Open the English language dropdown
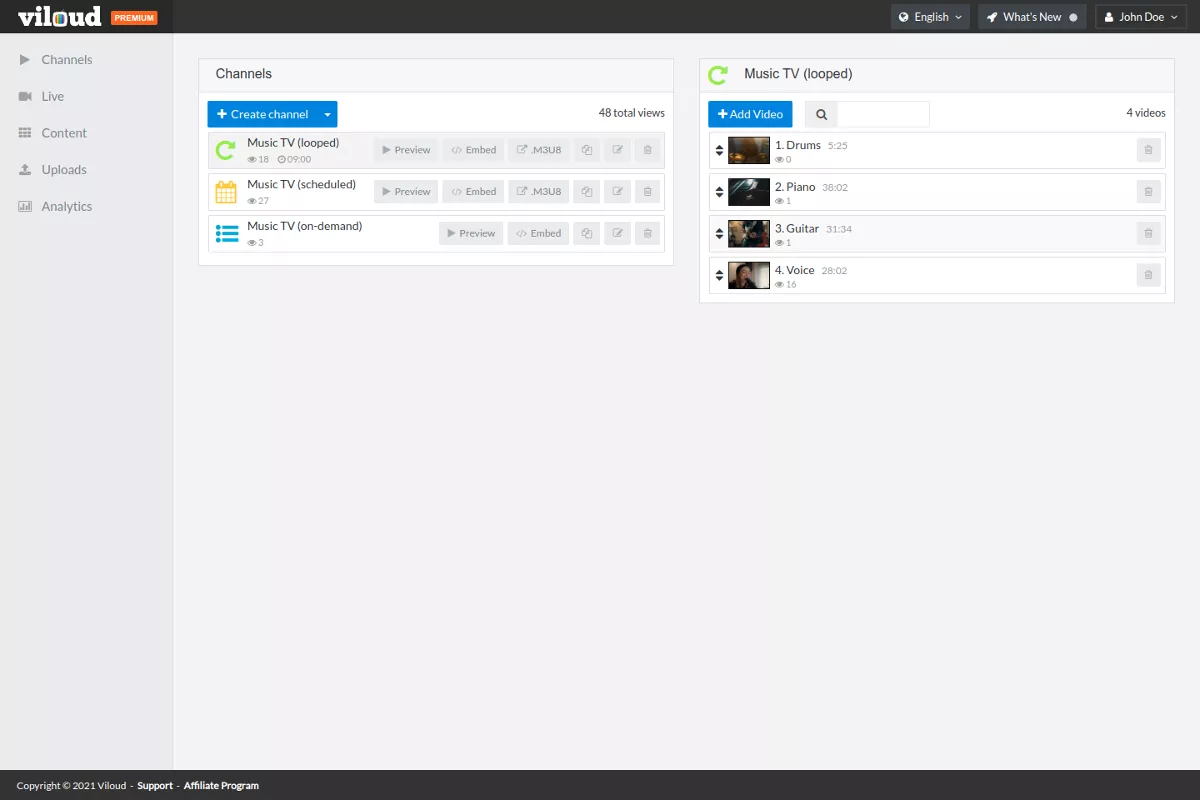Viewport: 1200px width, 800px height. (930, 17)
